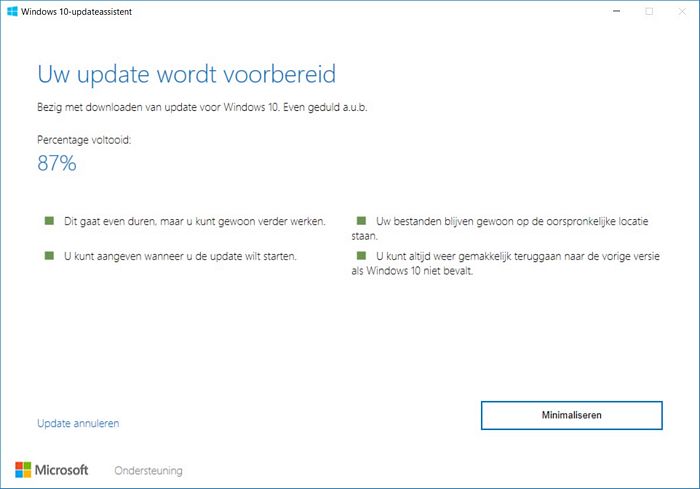Click green bullet beside Uw bestanden blijven

[361, 221]
